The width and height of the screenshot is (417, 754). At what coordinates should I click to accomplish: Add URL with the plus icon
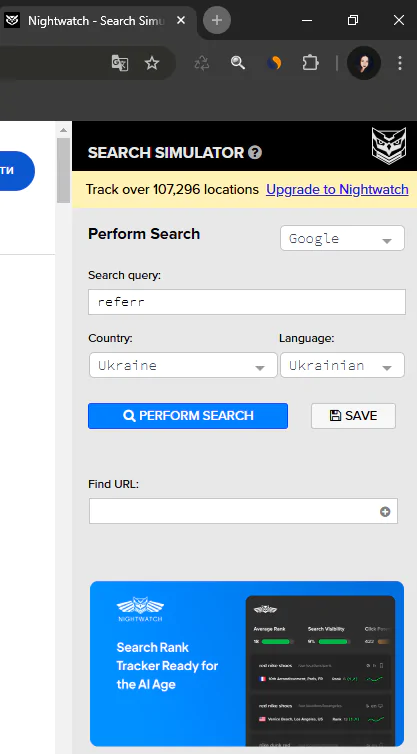385,512
